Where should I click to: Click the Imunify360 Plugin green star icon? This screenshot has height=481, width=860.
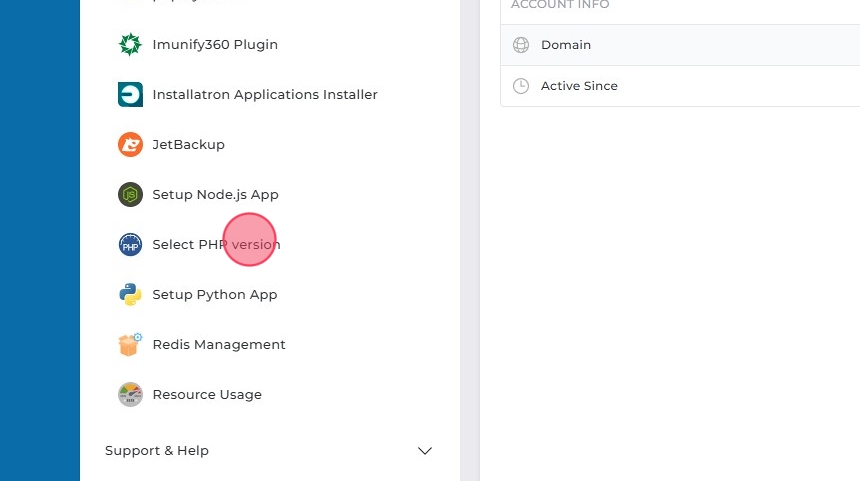(130, 45)
